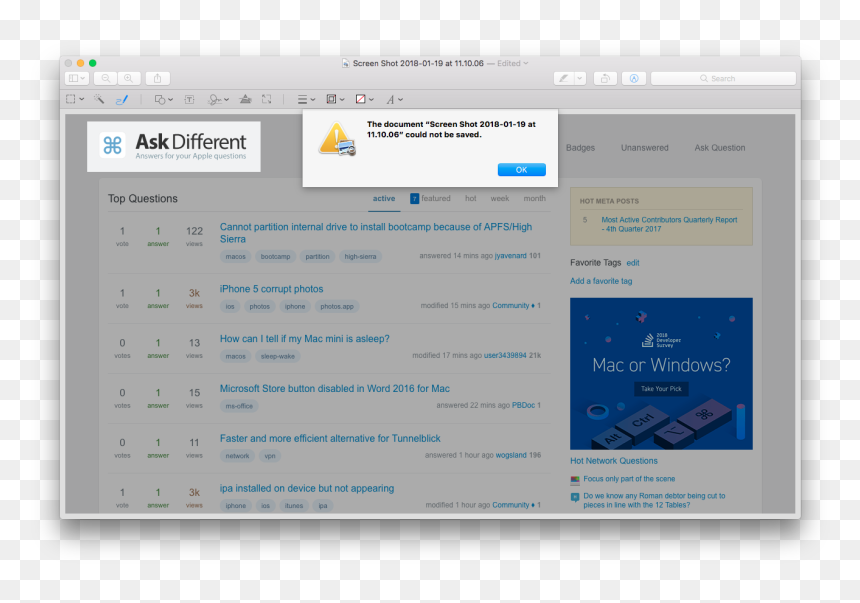Screen dimensions: 860x603
Task: Select the week tab
Action: [x=500, y=198]
